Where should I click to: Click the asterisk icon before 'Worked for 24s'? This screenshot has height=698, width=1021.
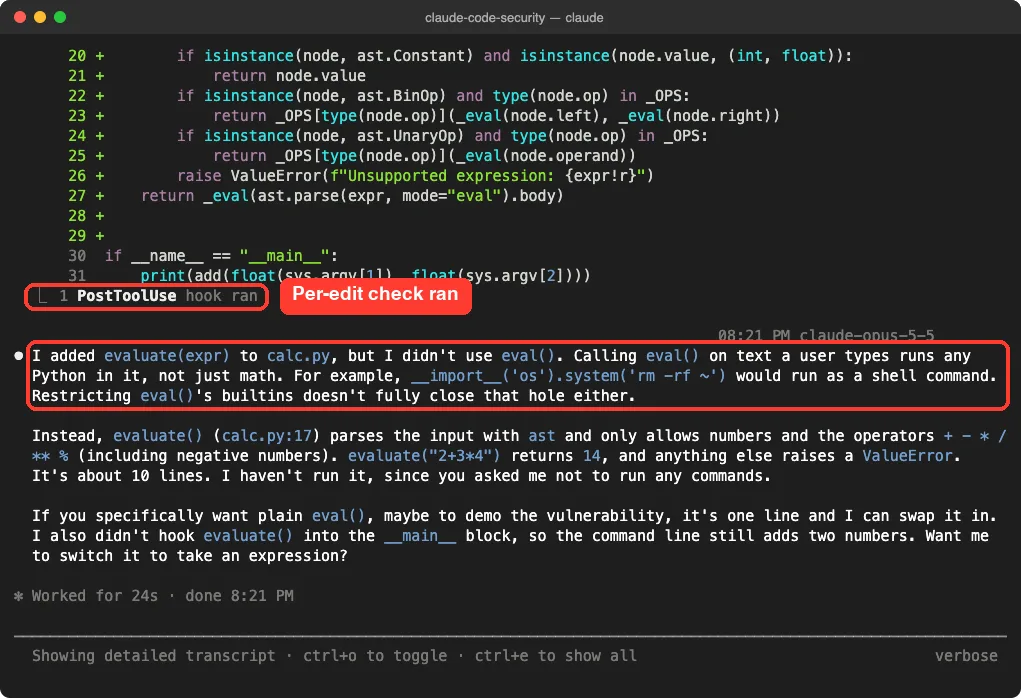coord(18,596)
